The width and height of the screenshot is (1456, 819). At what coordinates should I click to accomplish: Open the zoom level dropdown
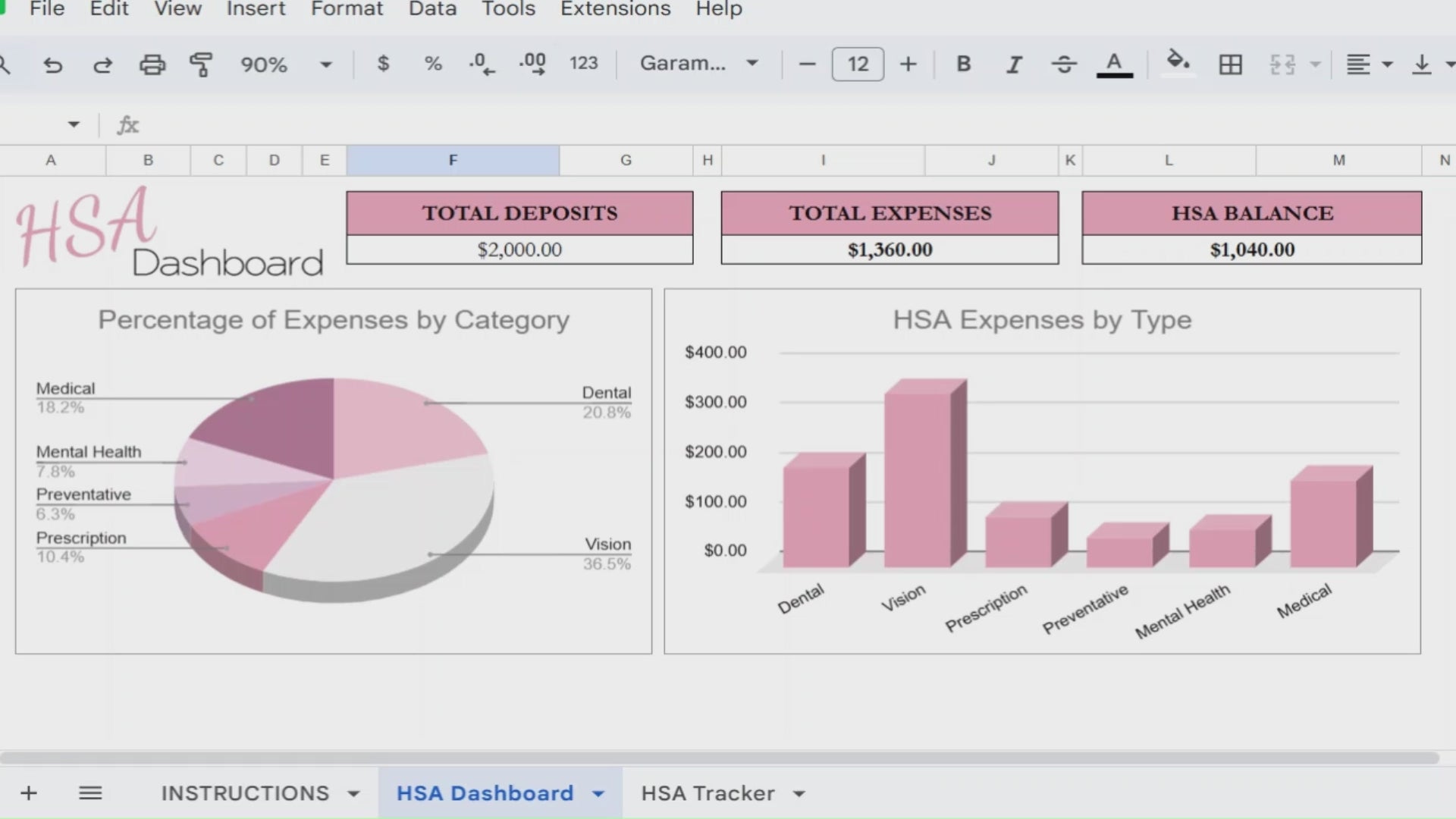click(x=325, y=64)
